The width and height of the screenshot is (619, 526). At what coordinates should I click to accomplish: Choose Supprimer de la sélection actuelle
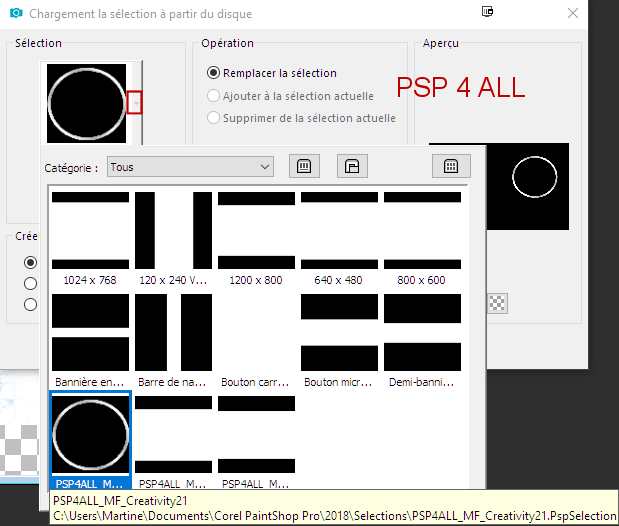213,118
